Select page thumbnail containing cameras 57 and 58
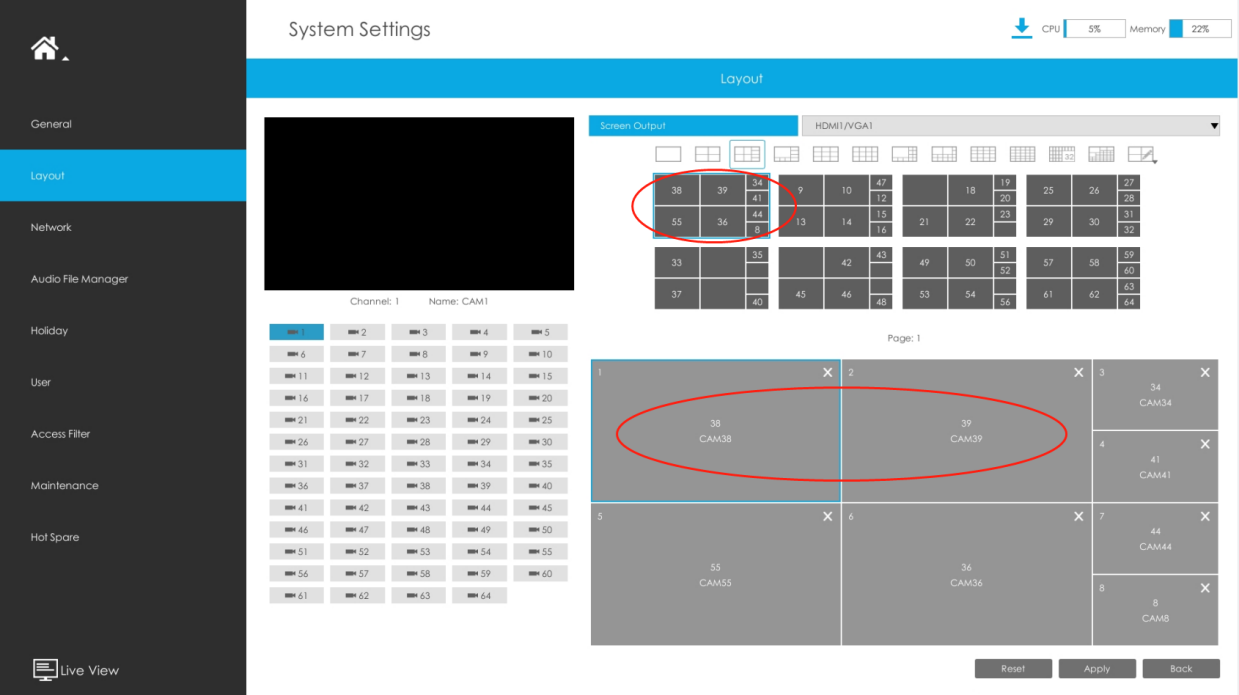This screenshot has height=695, width=1239. [x=1083, y=278]
